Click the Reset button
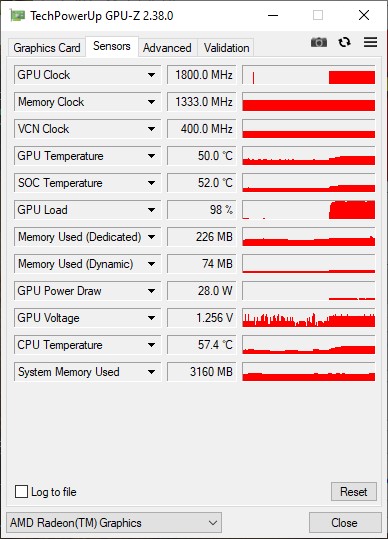 coord(354,492)
